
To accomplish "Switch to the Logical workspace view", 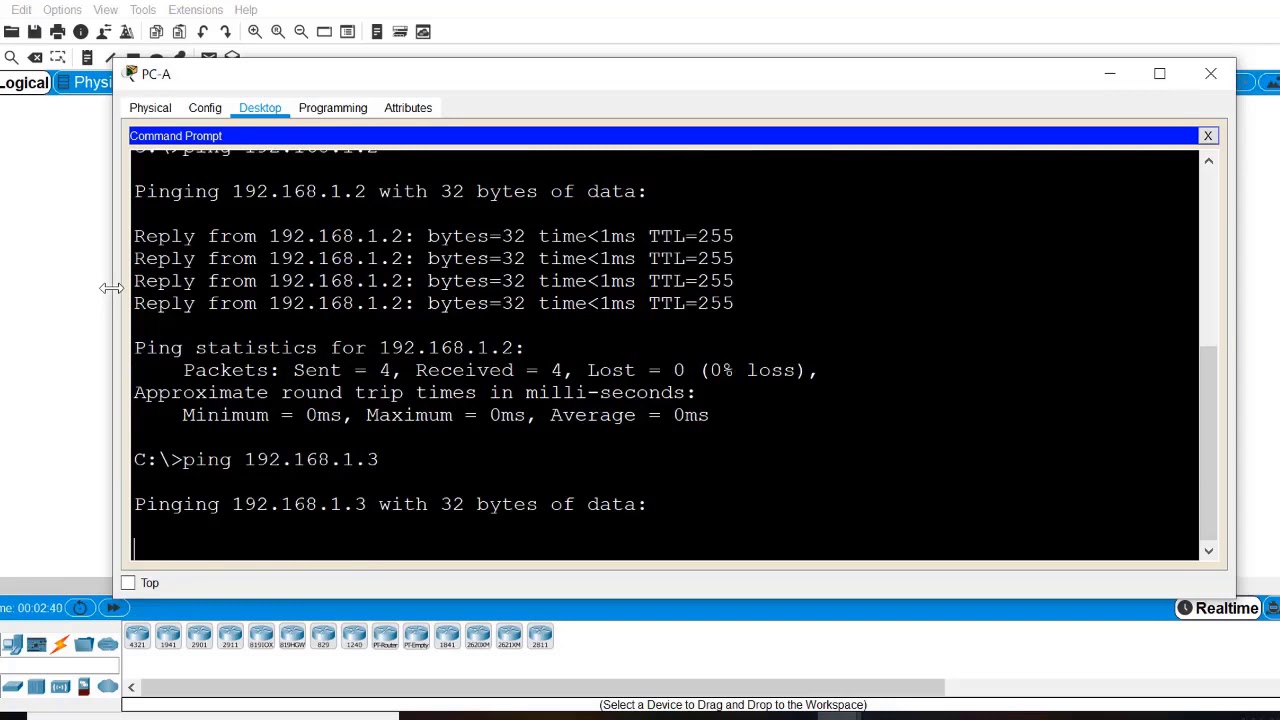I will (x=24, y=83).
